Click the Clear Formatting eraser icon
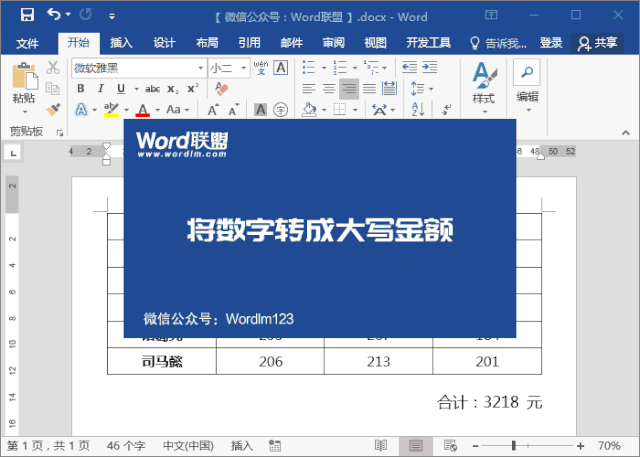 (221, 89)
